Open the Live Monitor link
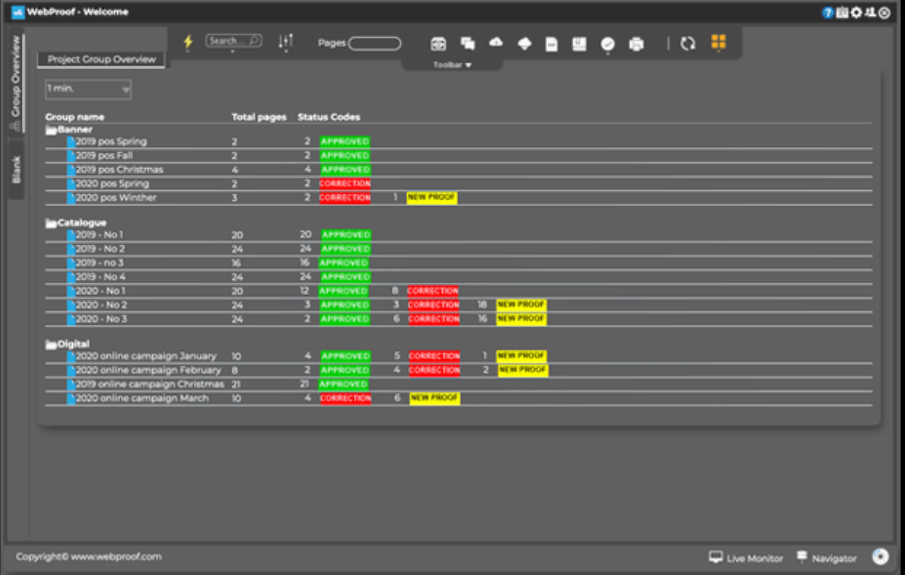 tap(755, 558)
